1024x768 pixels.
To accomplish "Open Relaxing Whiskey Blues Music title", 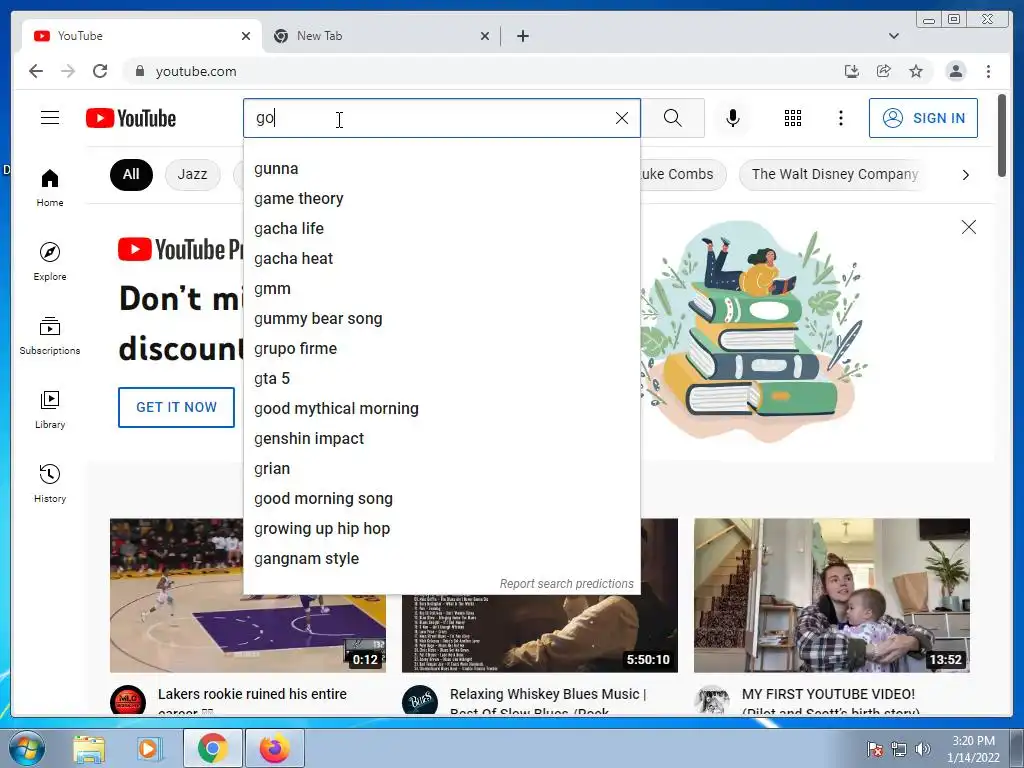I will 547,701.
